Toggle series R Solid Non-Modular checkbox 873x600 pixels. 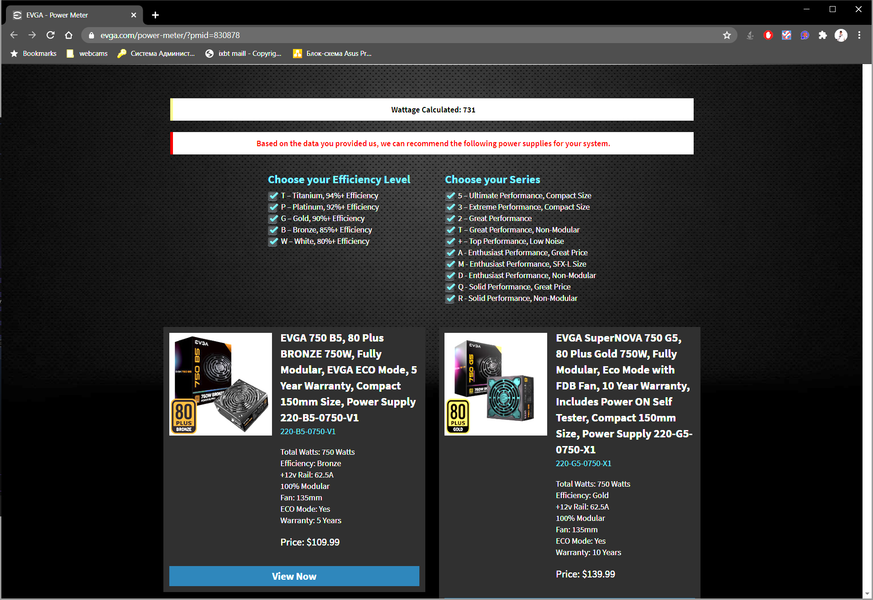tap(450, 298)
